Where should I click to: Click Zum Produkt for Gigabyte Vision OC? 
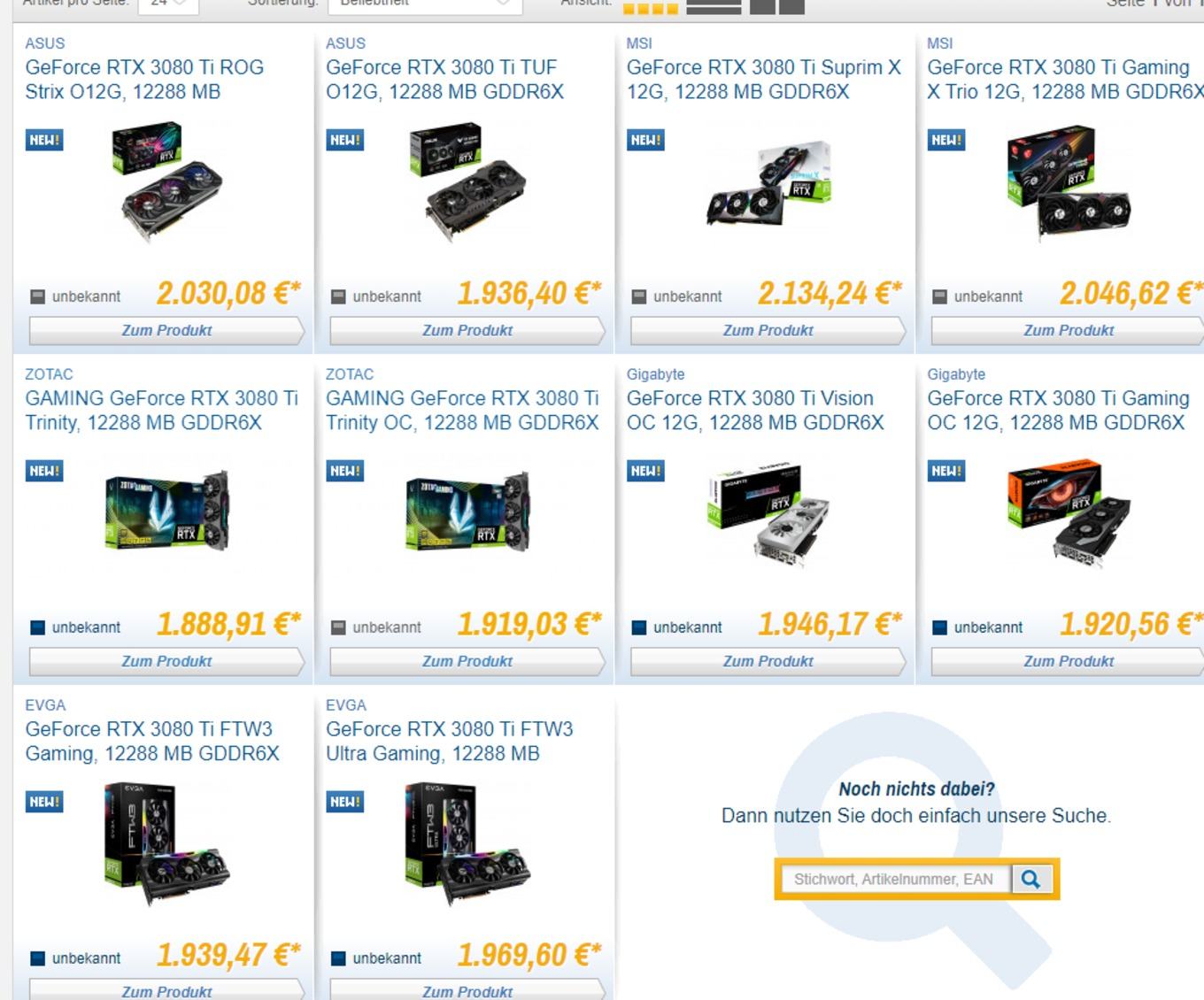768,661
